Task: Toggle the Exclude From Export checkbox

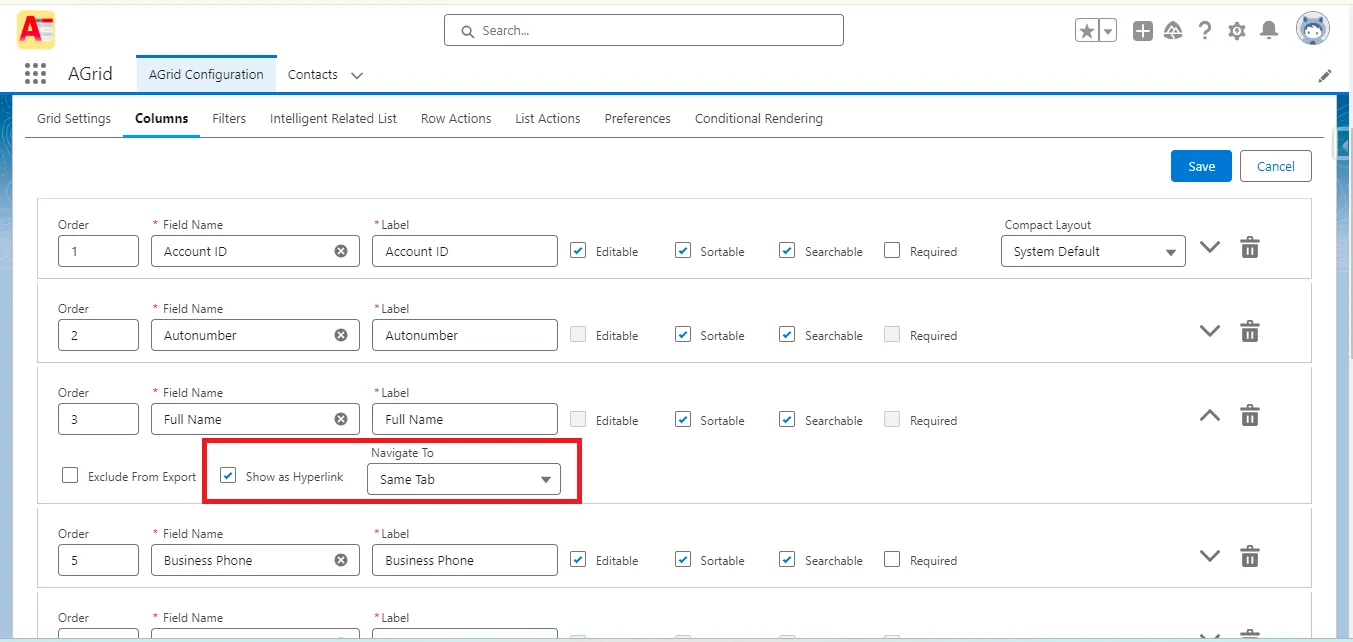Action: [70, 475]
